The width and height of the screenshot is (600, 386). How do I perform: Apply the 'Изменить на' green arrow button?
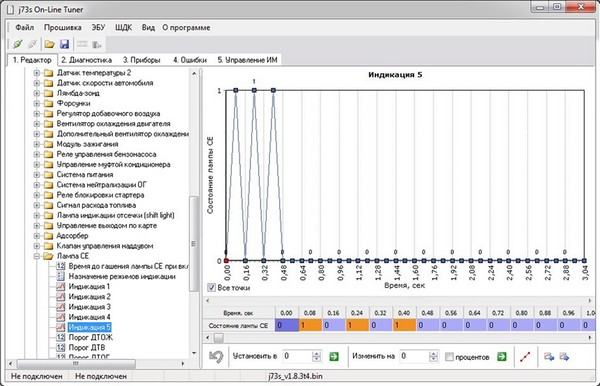pos(501,357)
